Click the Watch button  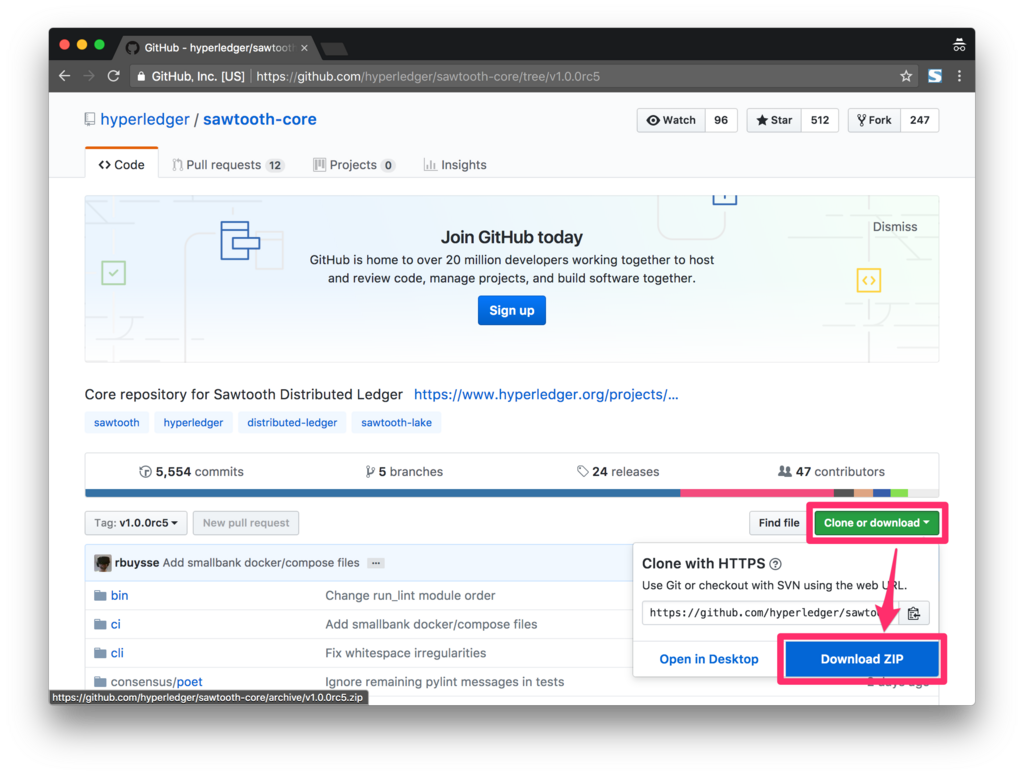[x=671, y=120]
